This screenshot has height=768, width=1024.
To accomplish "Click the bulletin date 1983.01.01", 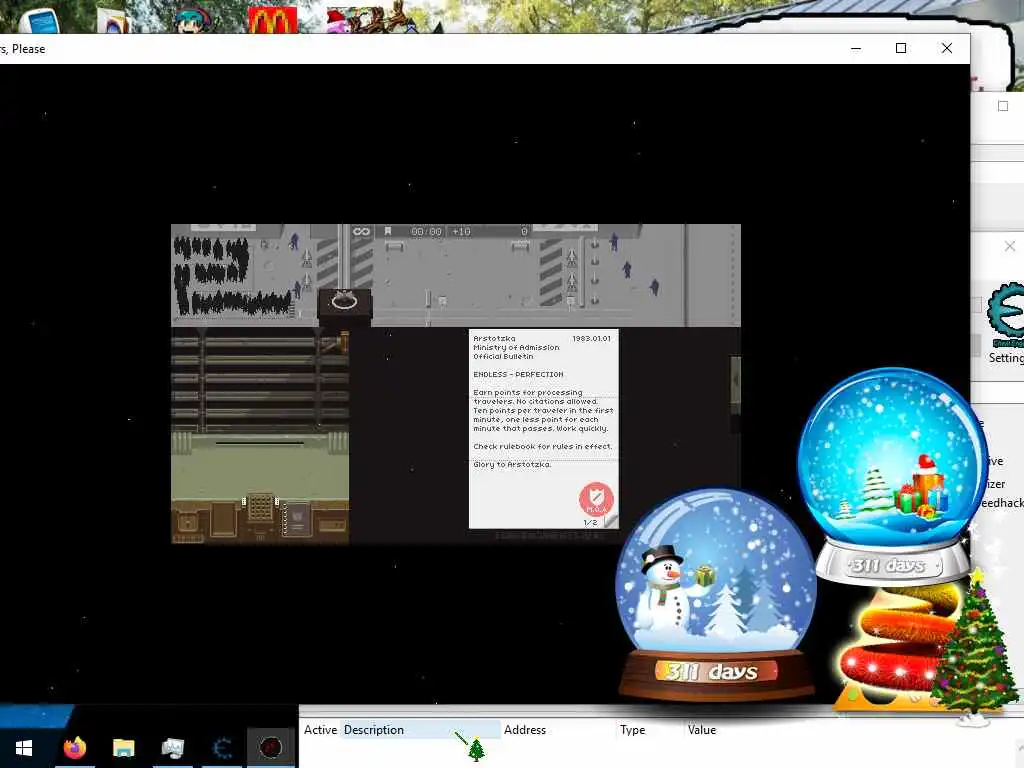I will [592, 338].
